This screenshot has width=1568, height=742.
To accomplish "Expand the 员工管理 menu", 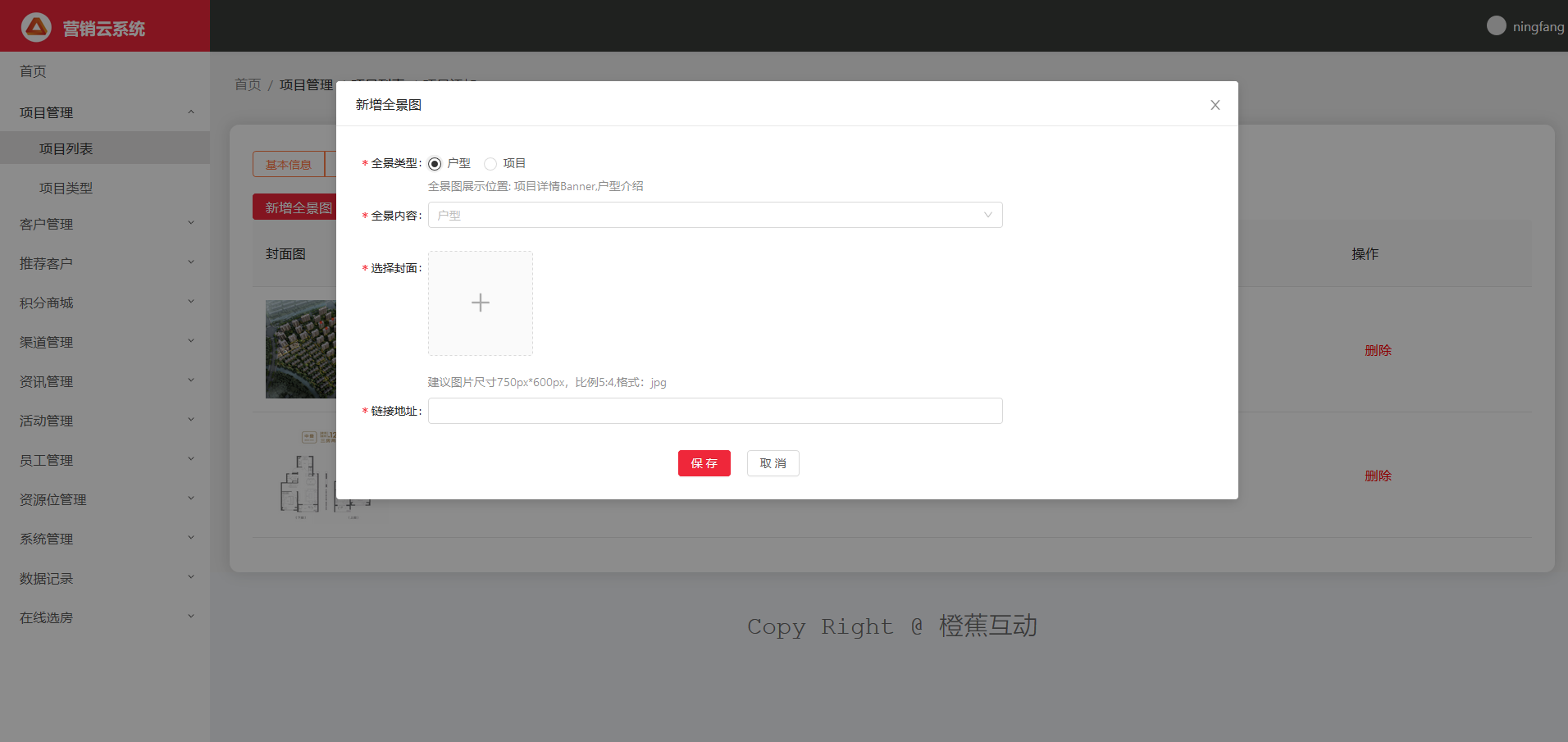I will pos(105,460).
